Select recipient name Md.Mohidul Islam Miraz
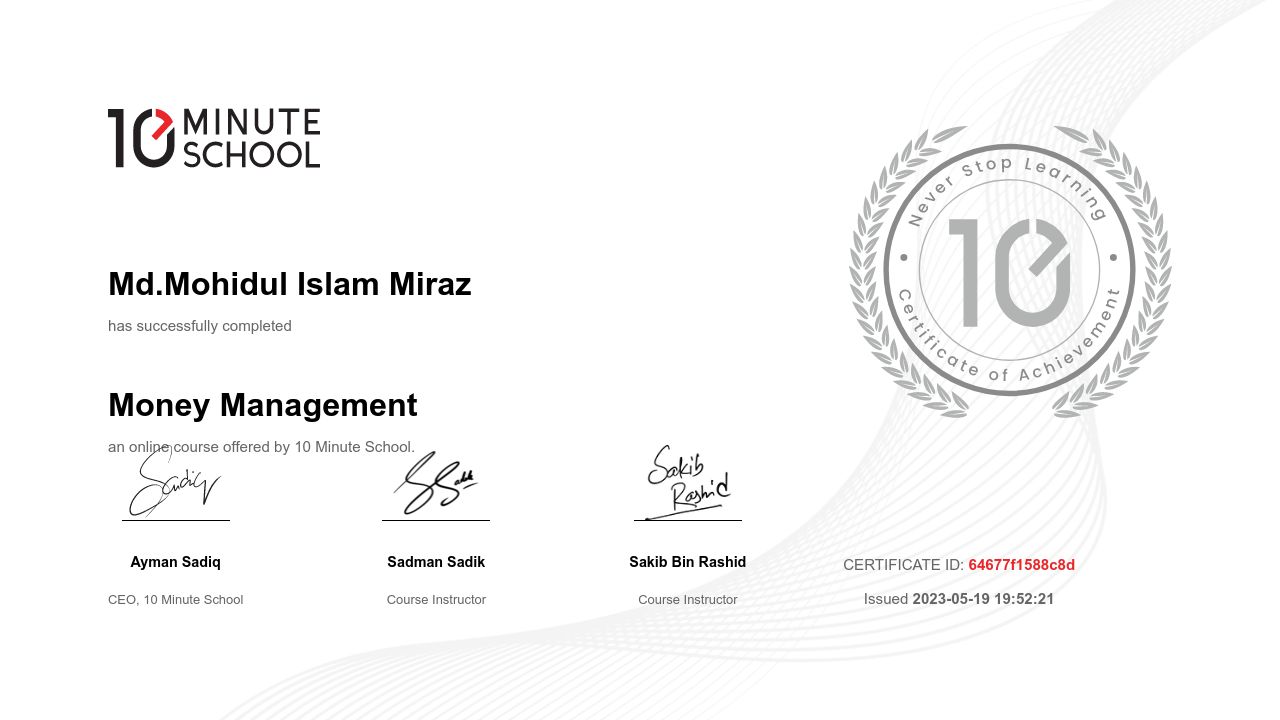Screen dimensions: 1280x720 (290, 284)
